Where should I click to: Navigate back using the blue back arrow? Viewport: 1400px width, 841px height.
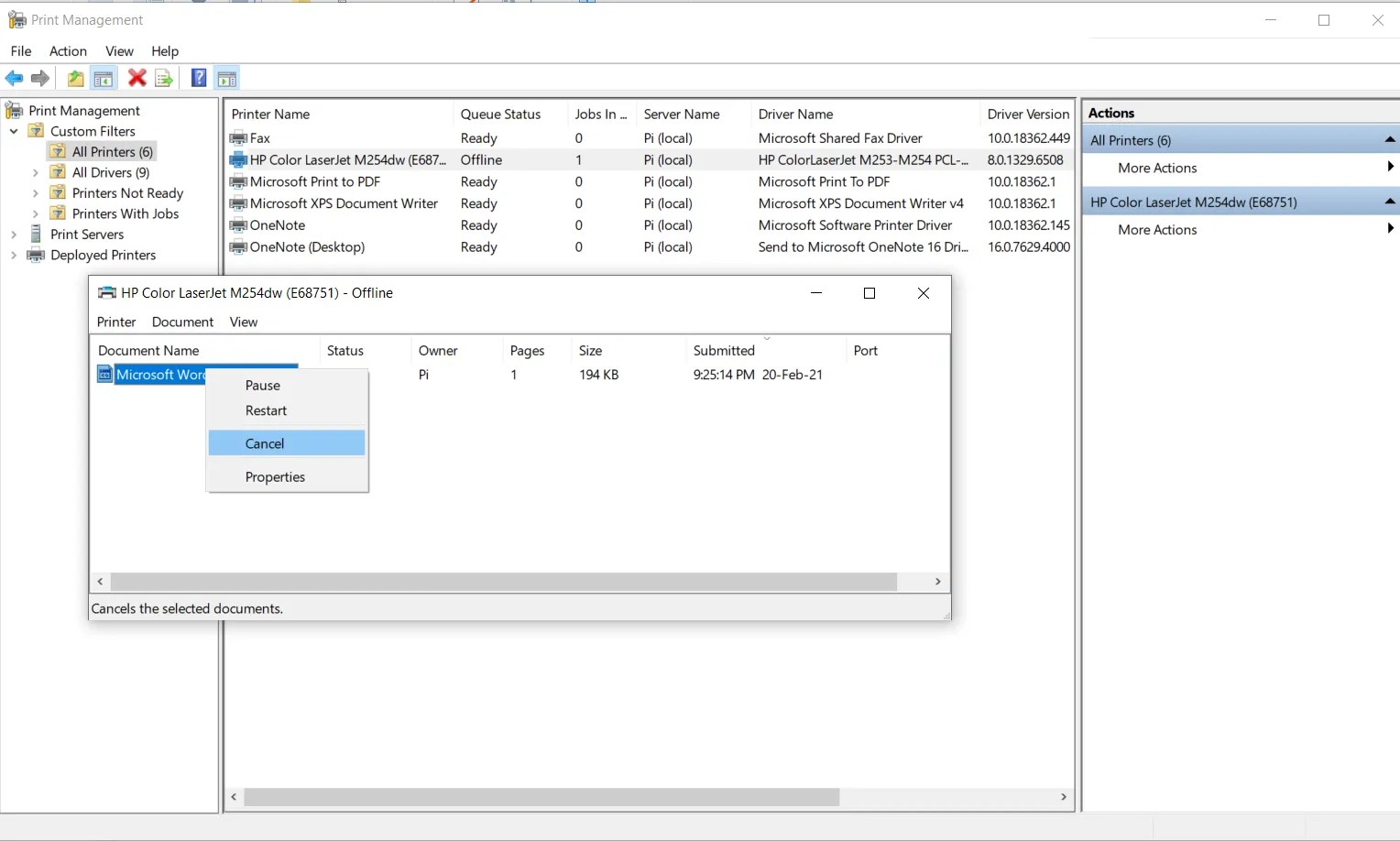coord(14,78)
